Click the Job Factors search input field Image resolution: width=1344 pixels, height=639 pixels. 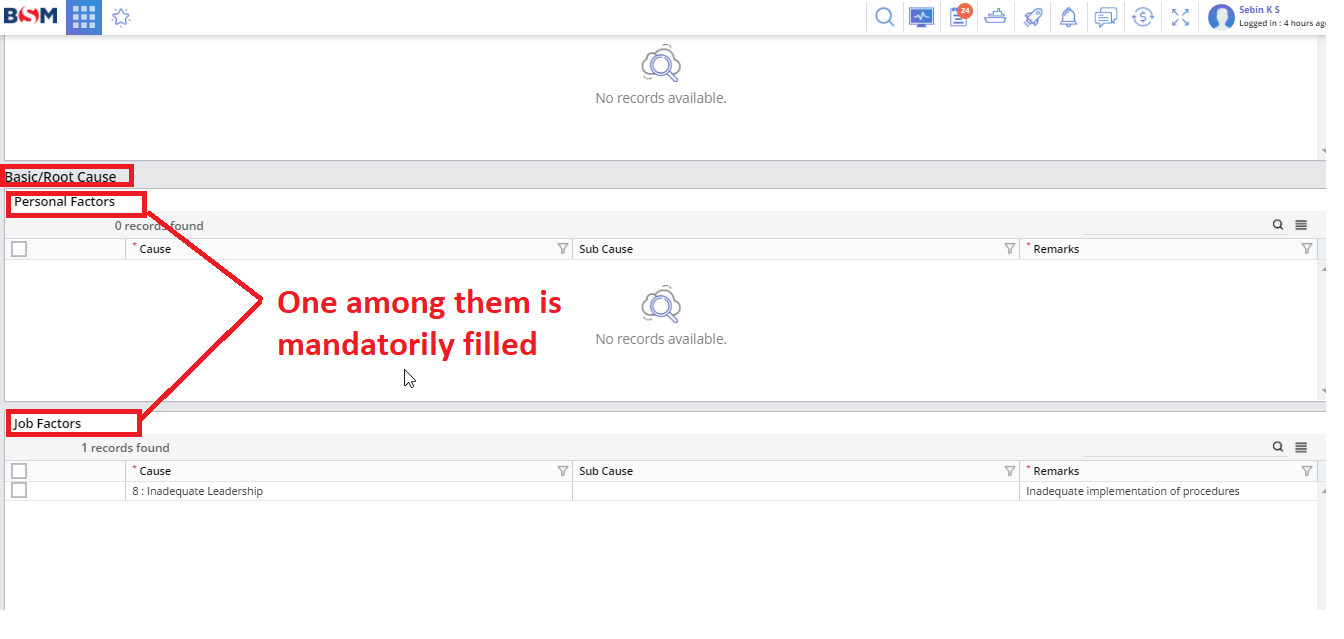tap(1175, 447)
